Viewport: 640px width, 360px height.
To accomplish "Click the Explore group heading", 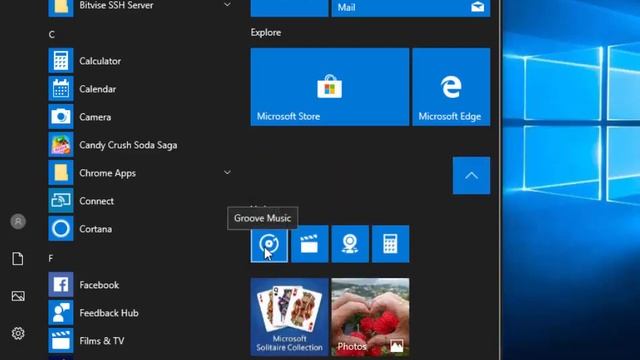I will pos(266,33).
